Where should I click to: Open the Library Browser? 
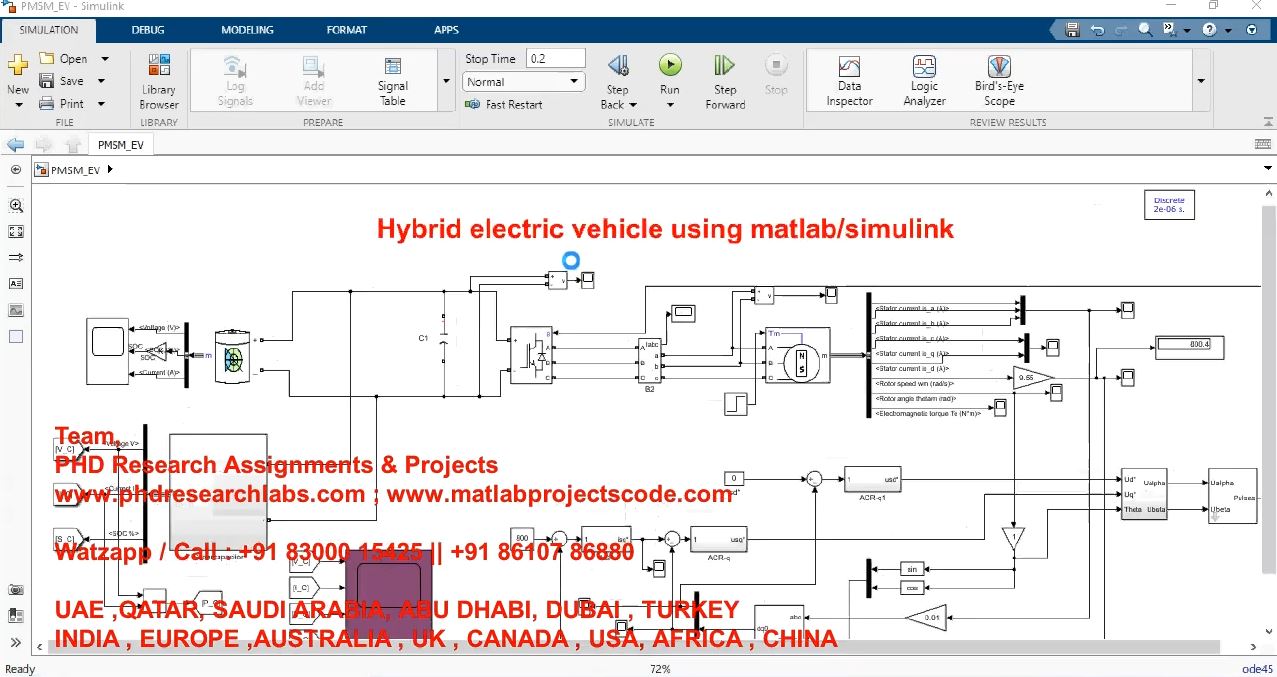[159, 82]
